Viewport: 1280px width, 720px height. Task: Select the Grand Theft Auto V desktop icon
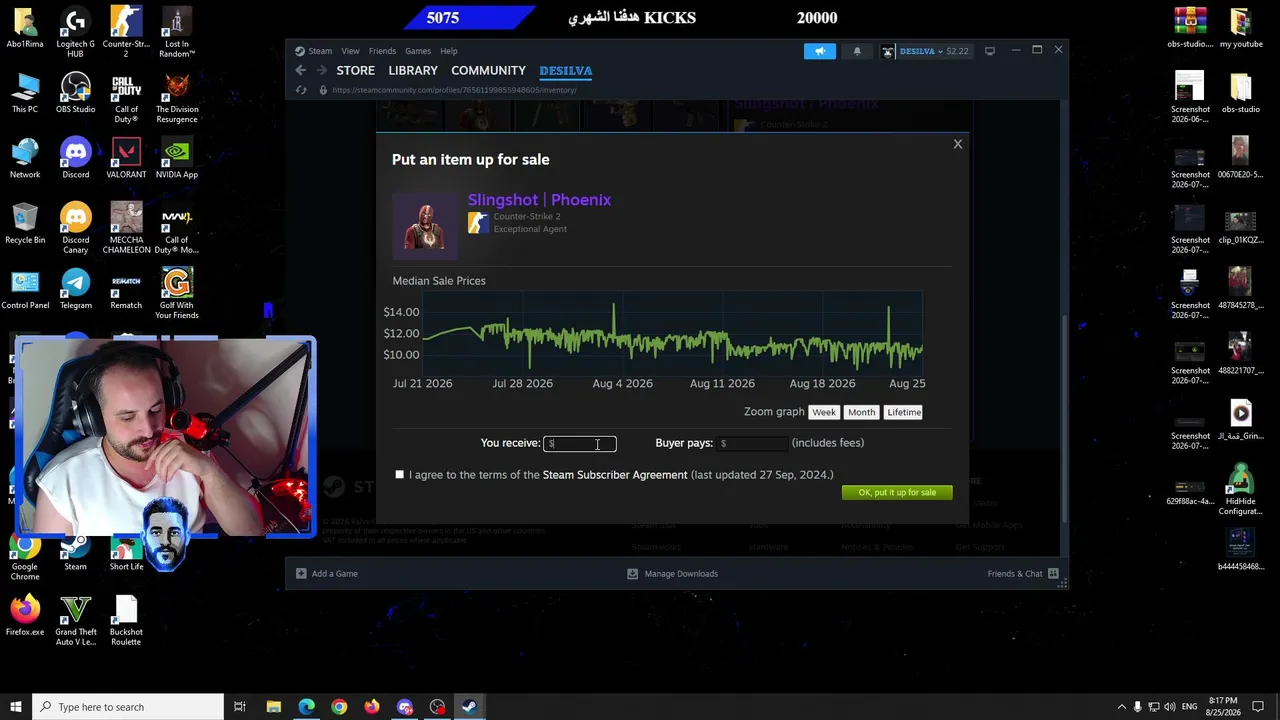75,621
